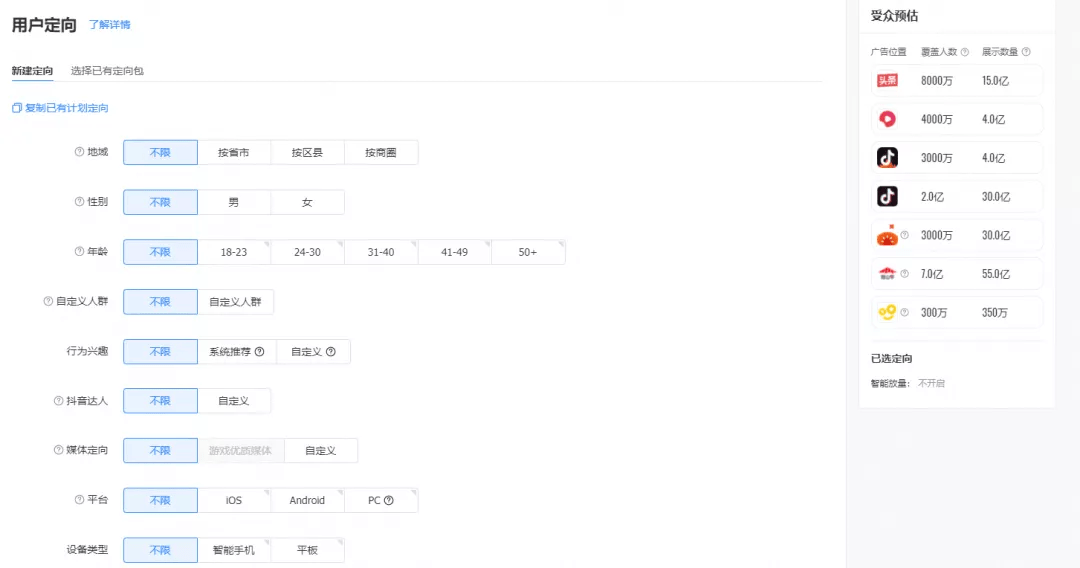Toggle the 平板 device type
The image size is (1080, 568).
[x=307, y=550]
